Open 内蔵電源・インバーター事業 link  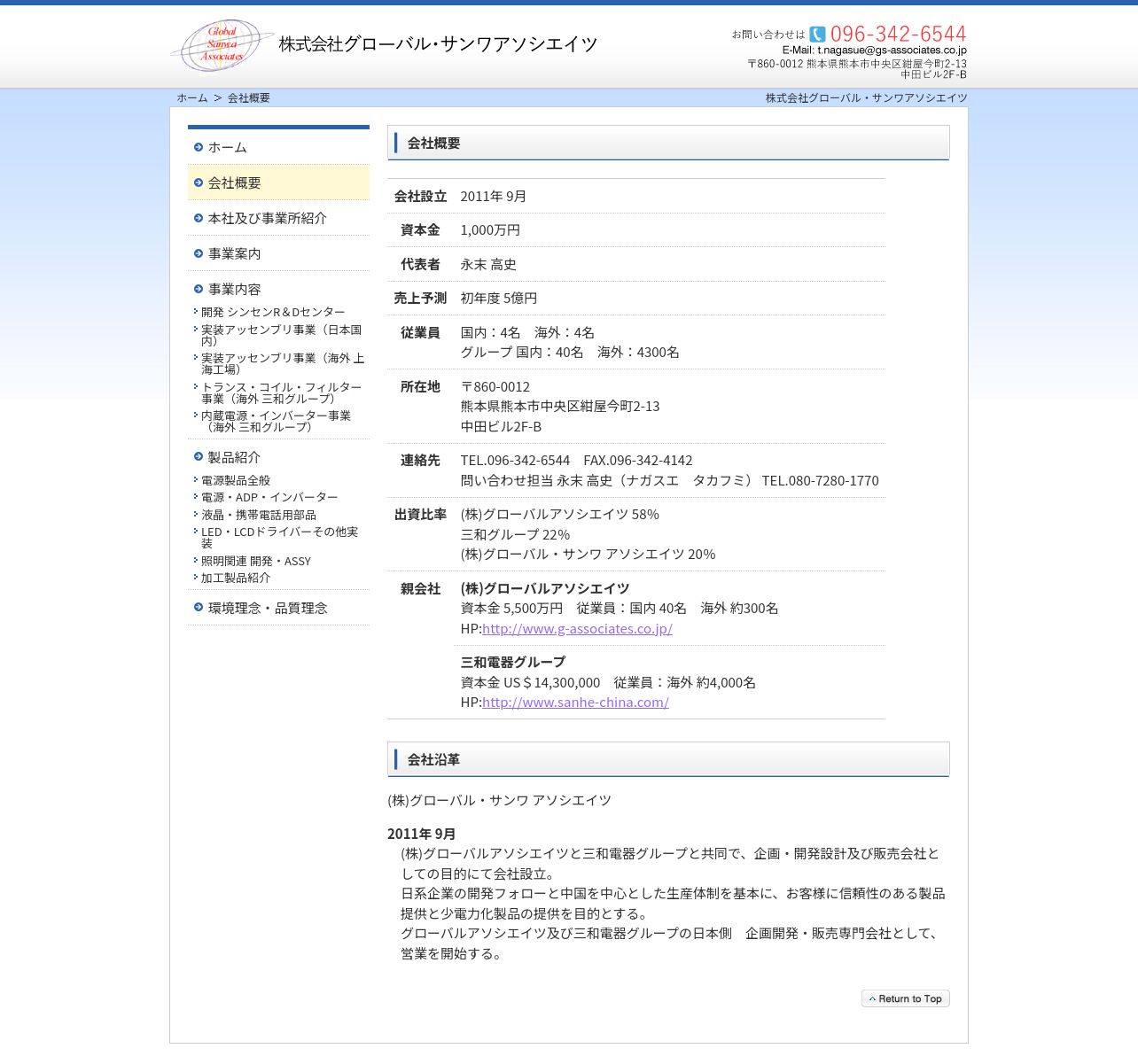pos(276,421)
